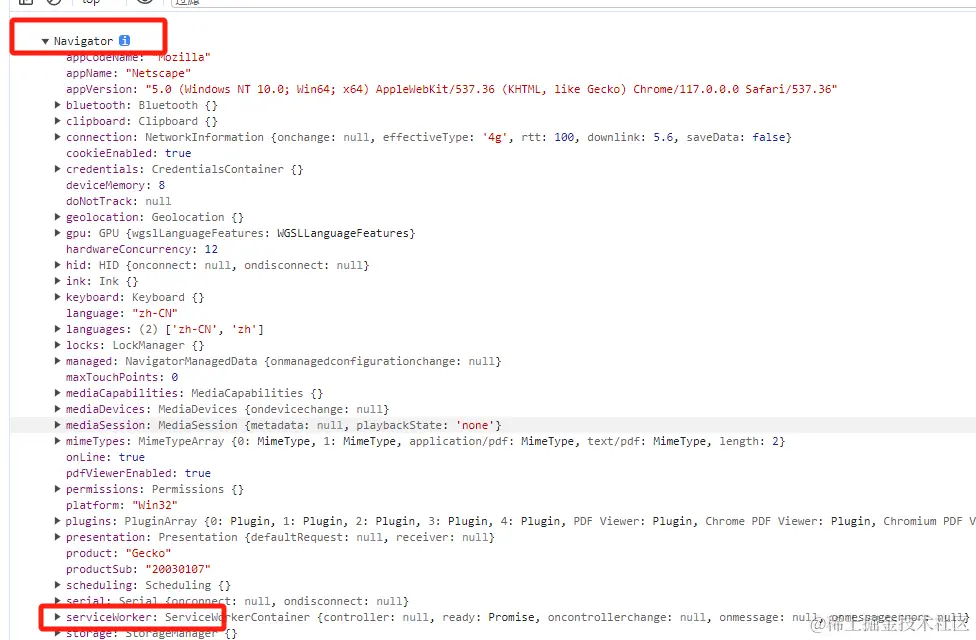Click the blue info icon beside Navigator
Screen dimensions: 976x640
tap(124, 40)
